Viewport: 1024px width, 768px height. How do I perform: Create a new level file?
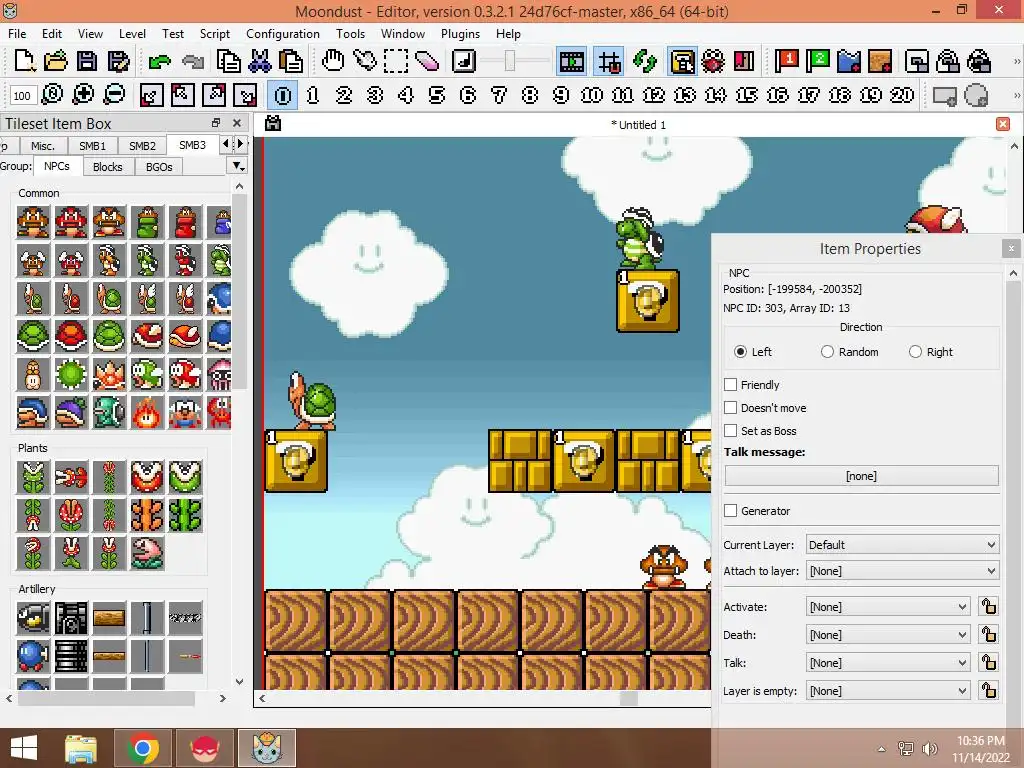(x=24, y=61)
